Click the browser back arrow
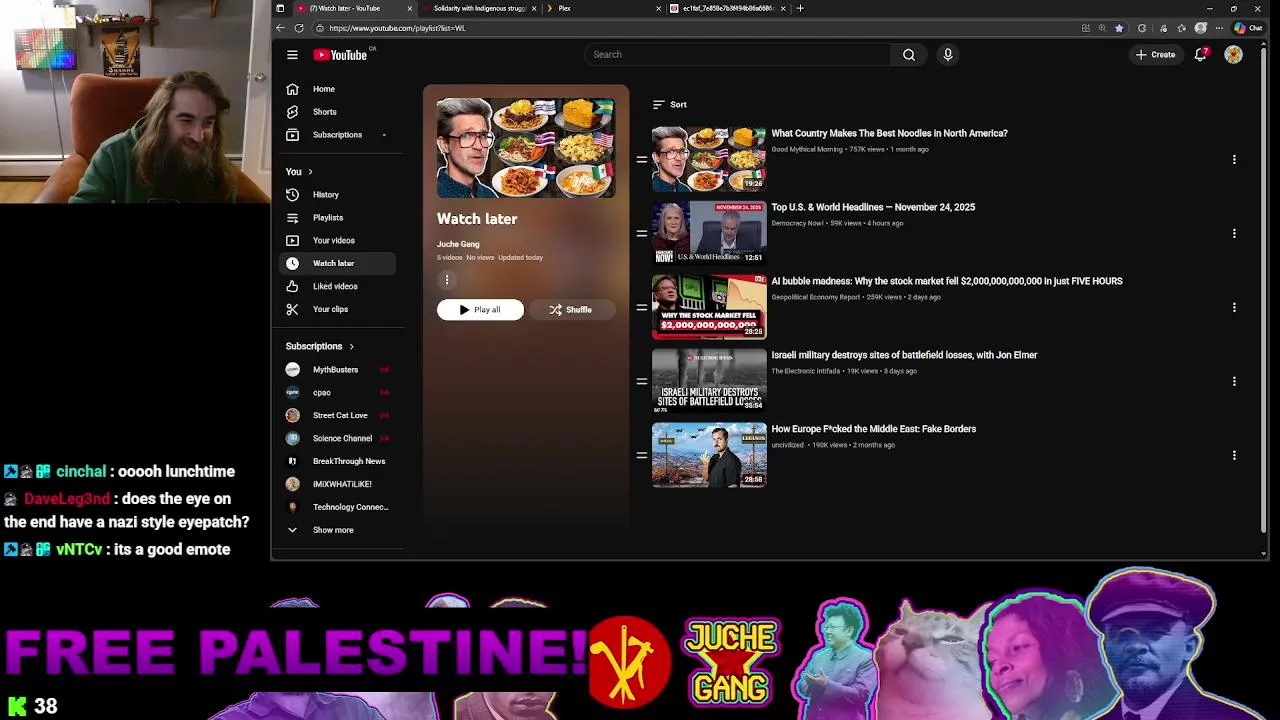The width and height of the screenshot is (1280, 720). coord(280,28)
